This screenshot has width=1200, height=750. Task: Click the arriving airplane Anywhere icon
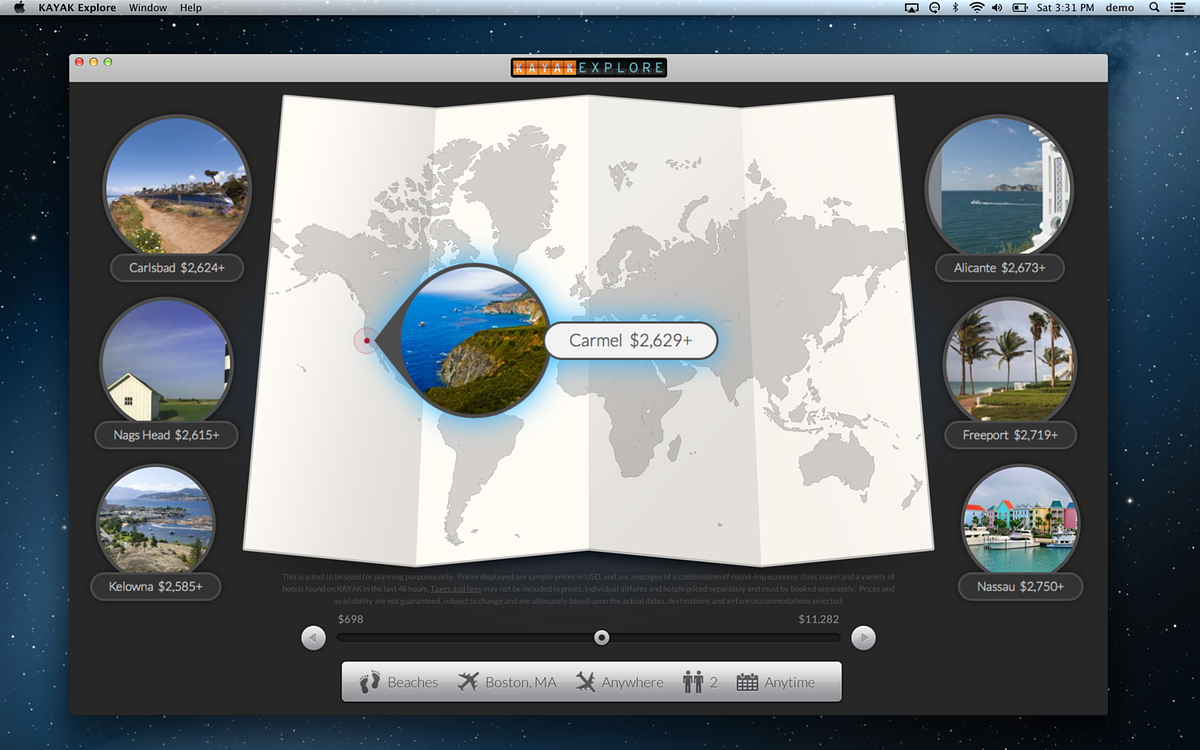coord(586,682)
